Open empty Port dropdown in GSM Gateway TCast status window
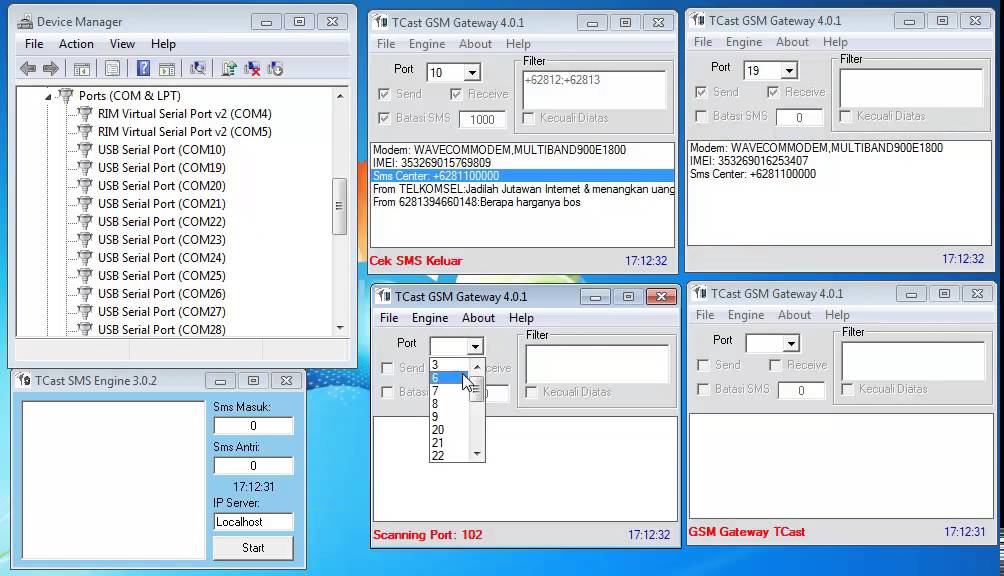The width and height of the screenshot is (1004, 576). coord(791,344)
